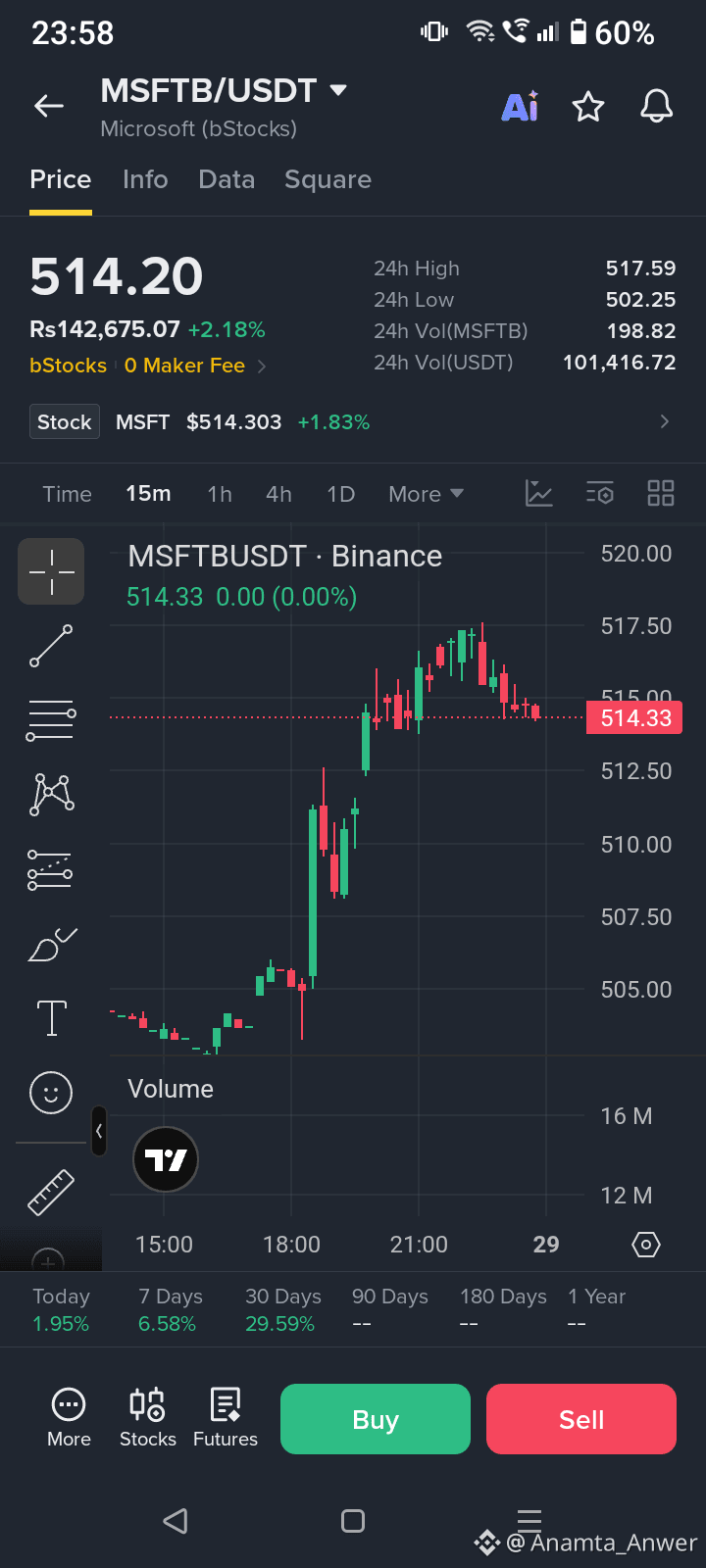The width and height of the screenshot is (706, 1568).
Task: Open chart settings list icon
Action: point(600,493)
